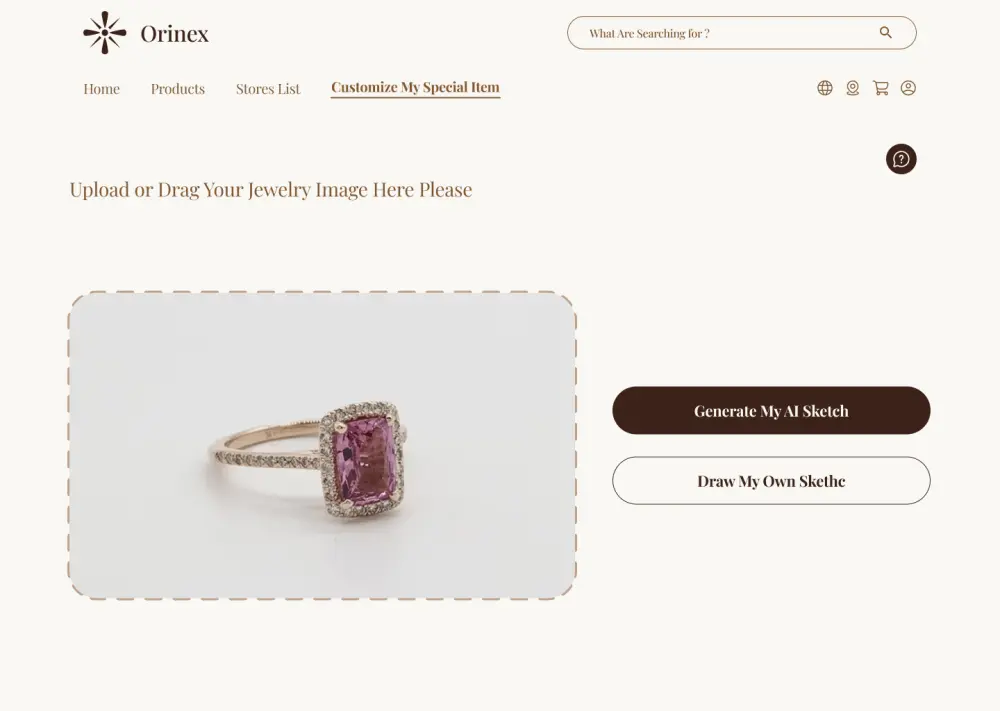This screenshot has height=711, width=1000.
Task: Open the help chat bubble button
Action: click(901, 159)
